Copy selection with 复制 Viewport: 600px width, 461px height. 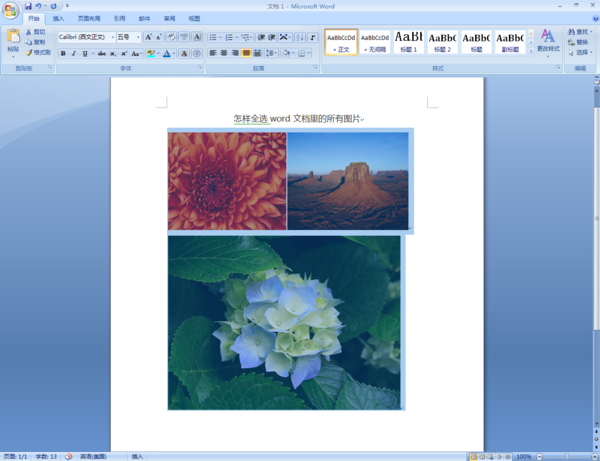(35, 42)
